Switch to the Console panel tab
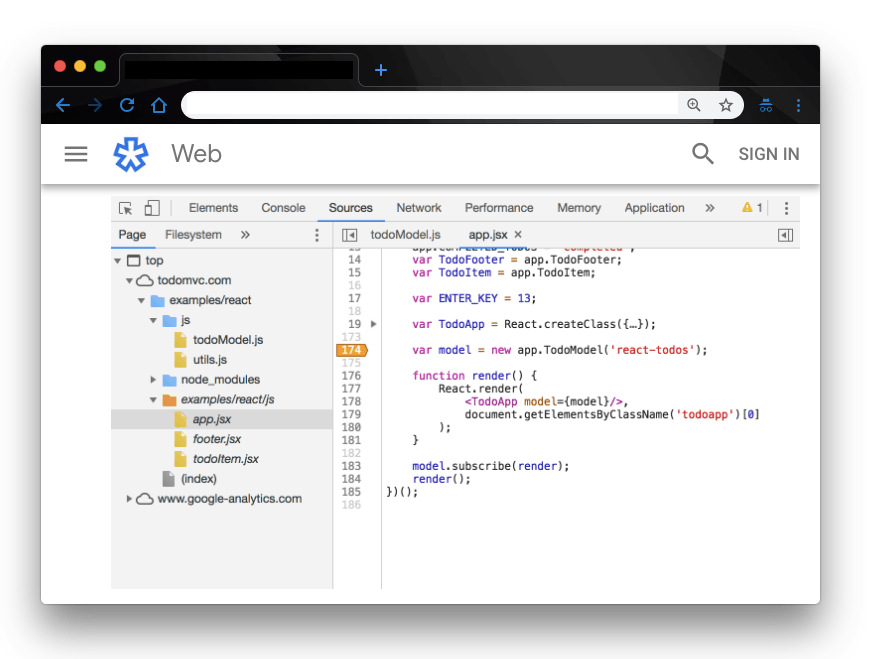This screenshot has height=659, width=871. pyautogui.click(x=283, y=208)
